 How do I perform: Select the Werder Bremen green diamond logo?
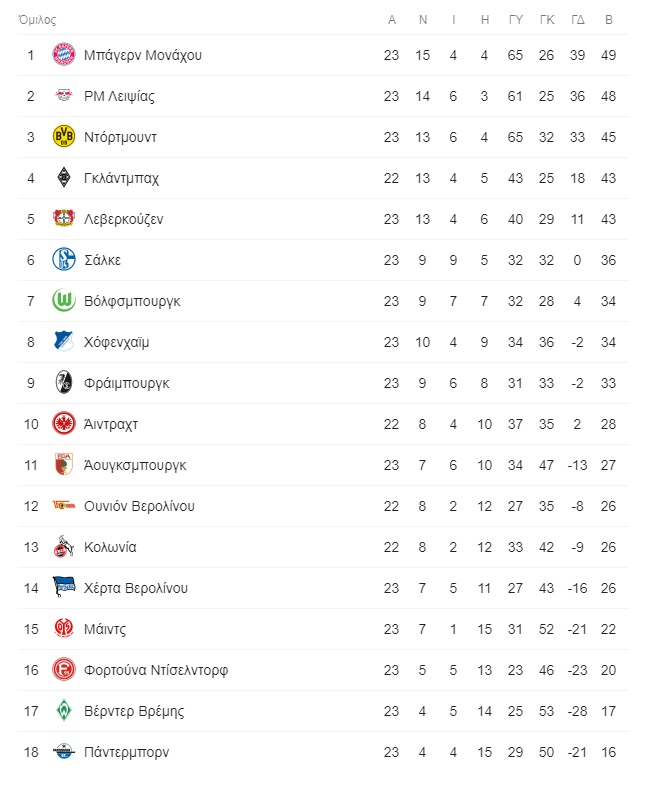tap(64, 711)
